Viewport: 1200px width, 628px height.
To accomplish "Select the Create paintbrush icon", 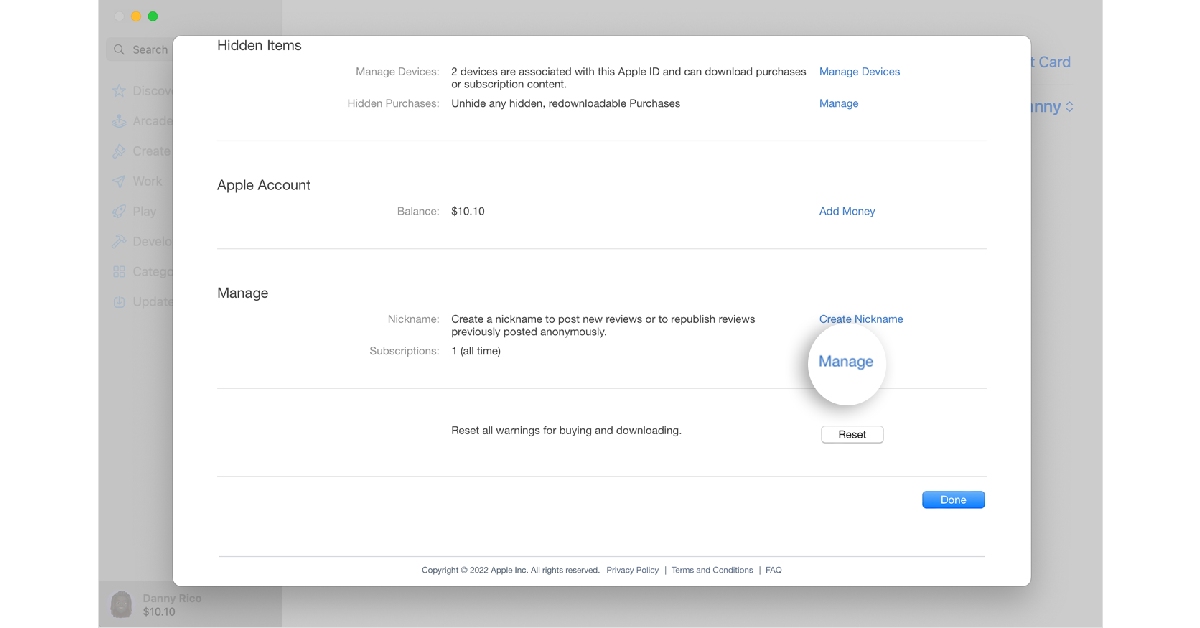I will [120, 151].
